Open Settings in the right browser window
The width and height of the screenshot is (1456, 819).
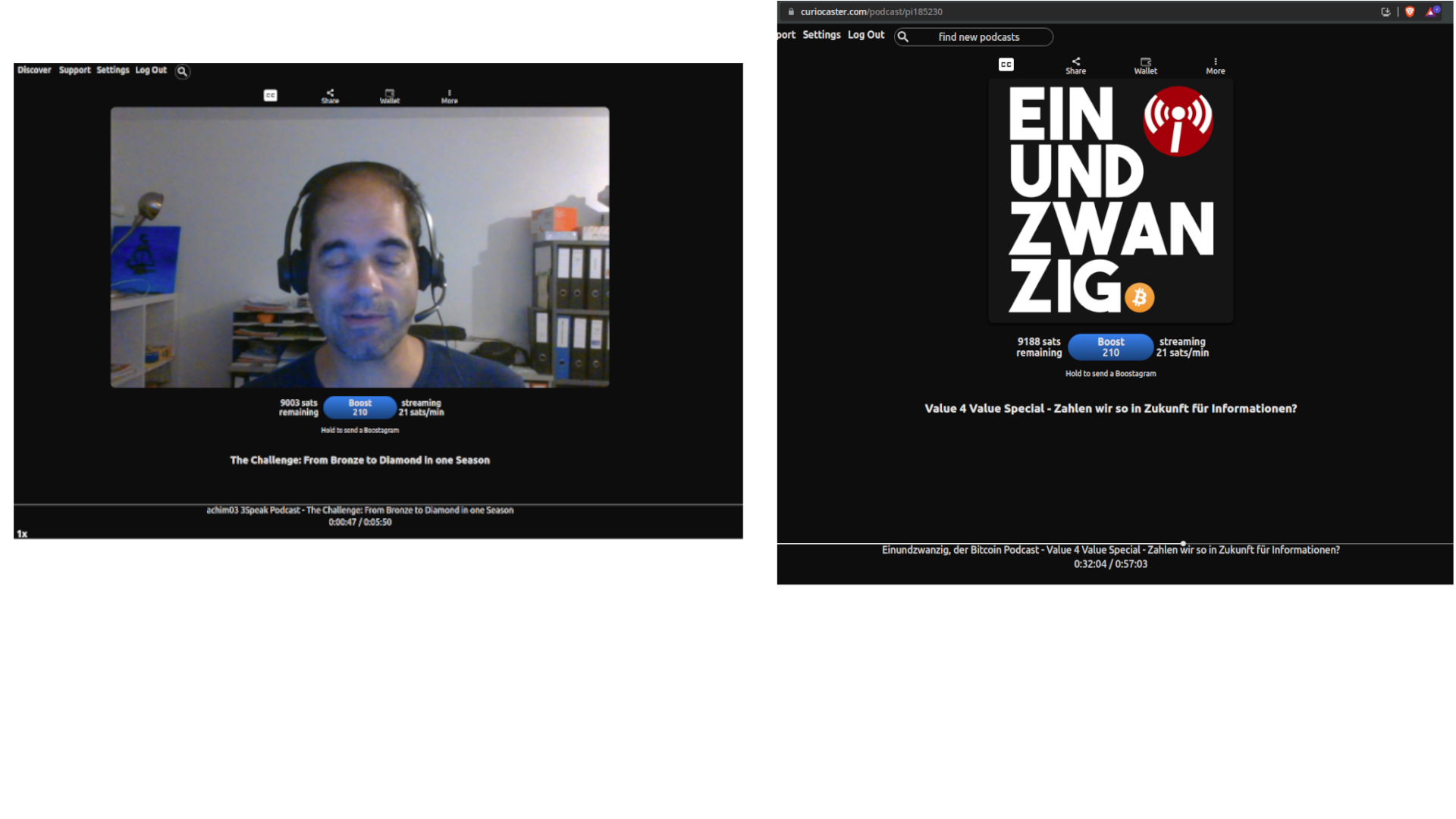coord(821,35)
